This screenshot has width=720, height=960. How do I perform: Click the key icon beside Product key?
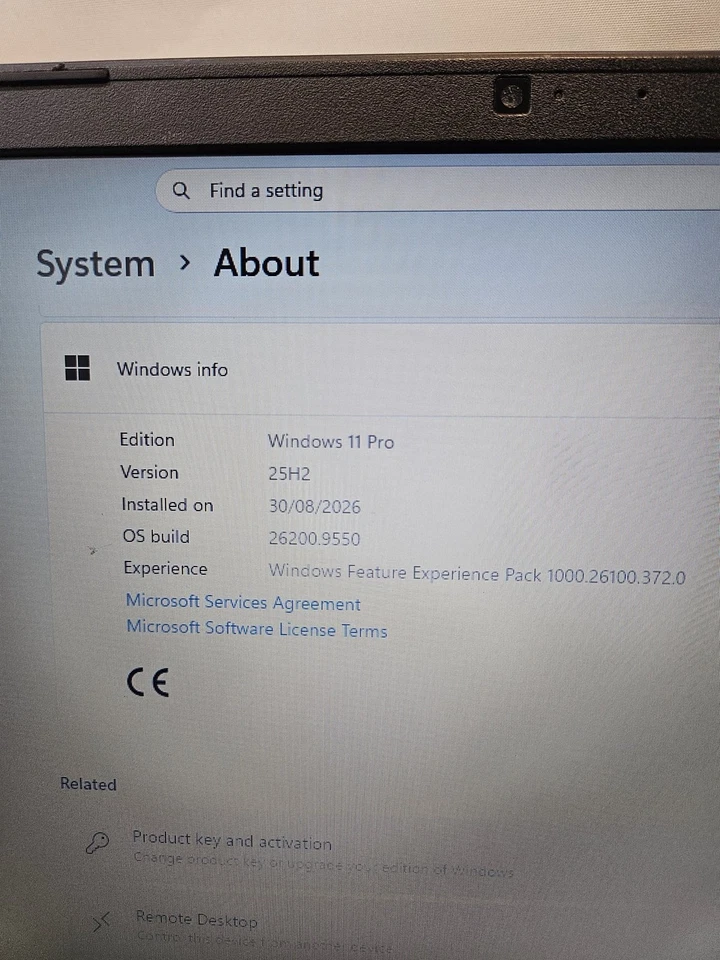[x=97, y=843]
